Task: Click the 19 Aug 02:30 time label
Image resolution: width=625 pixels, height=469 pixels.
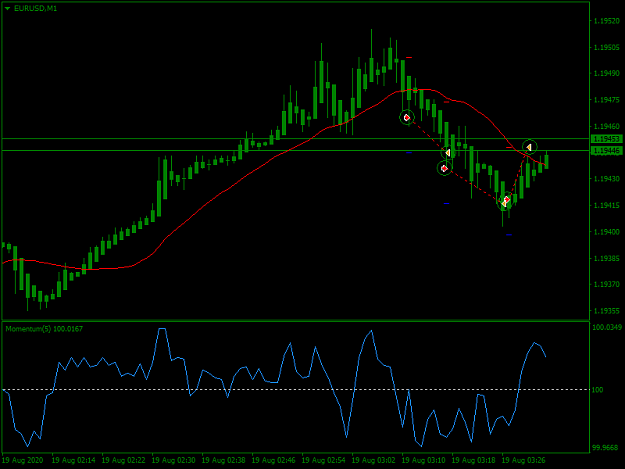Action: (173, 460)
